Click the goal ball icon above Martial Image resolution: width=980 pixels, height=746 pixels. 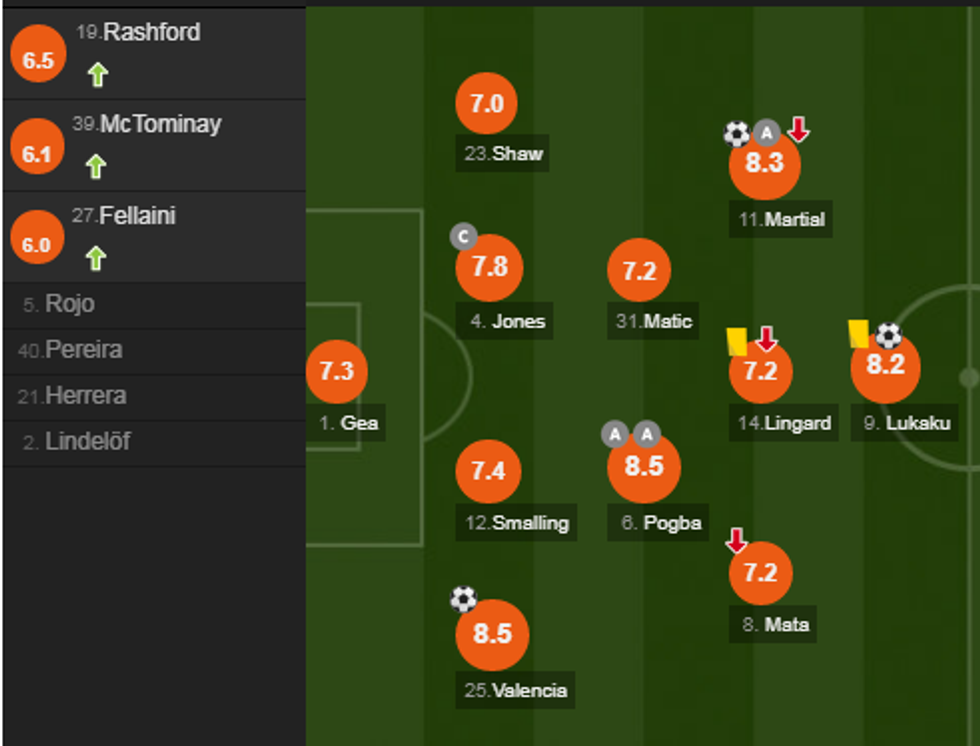point(737,133)
